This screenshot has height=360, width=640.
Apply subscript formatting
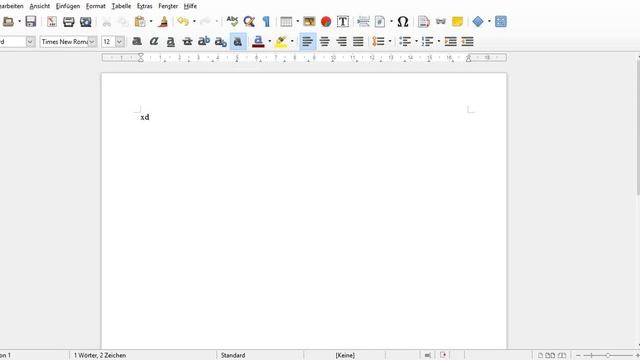pos(221,41)
